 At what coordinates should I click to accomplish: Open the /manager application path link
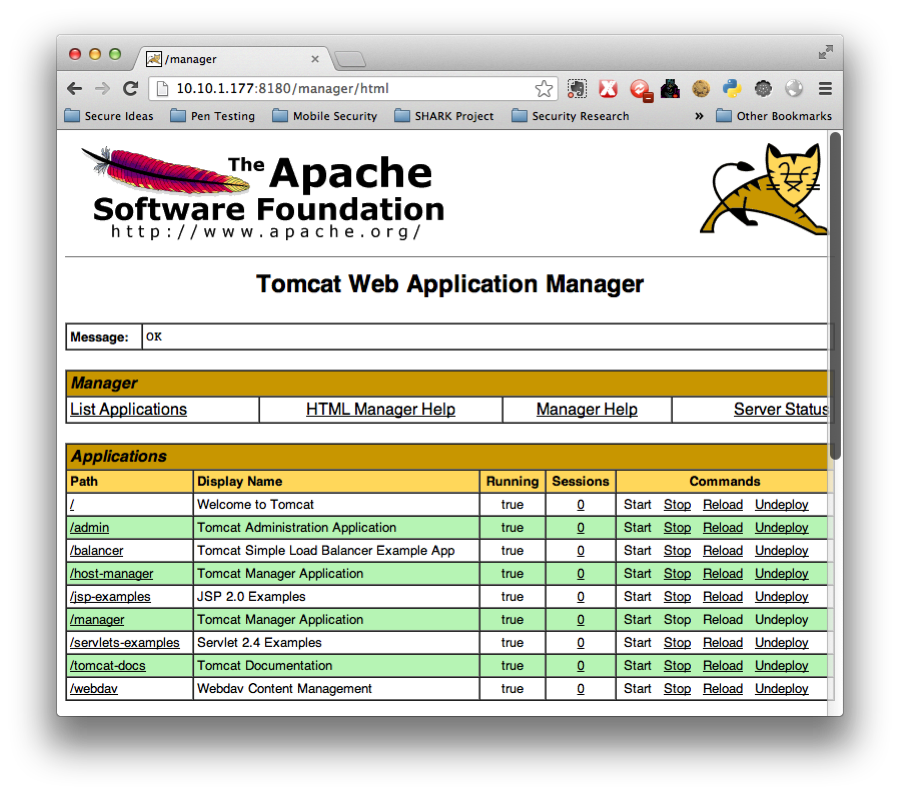coord(97,619)
